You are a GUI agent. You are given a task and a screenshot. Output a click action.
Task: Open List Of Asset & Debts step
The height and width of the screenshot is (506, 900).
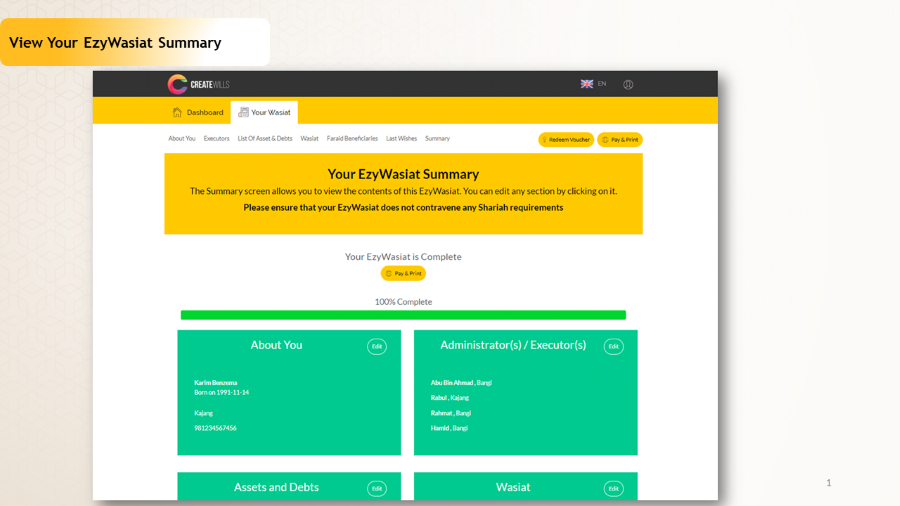pyautogui.click(x=265, y=138)
